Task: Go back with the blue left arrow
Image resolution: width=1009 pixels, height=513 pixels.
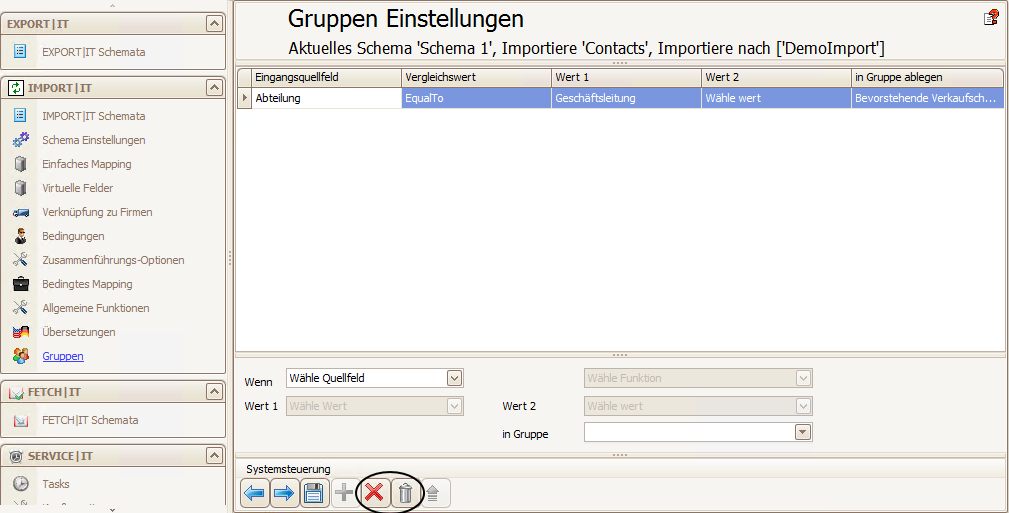Action: (x=255, y=494)
